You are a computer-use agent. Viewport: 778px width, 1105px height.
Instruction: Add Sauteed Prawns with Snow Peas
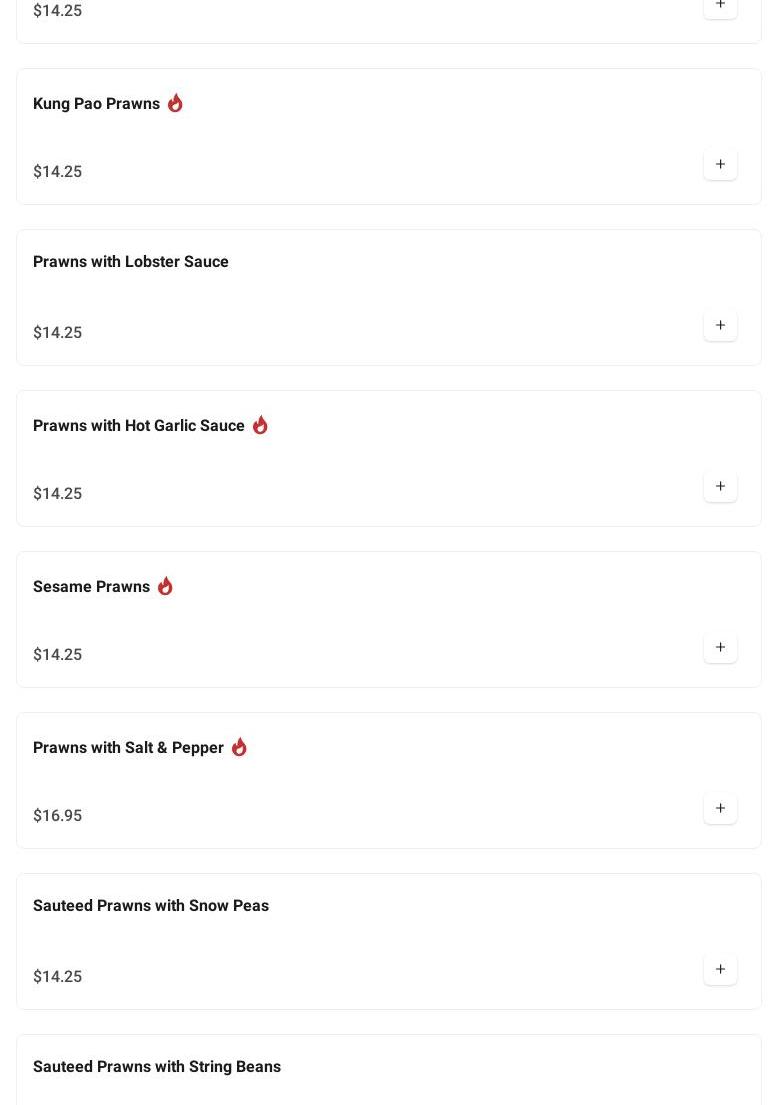point(720,970)
